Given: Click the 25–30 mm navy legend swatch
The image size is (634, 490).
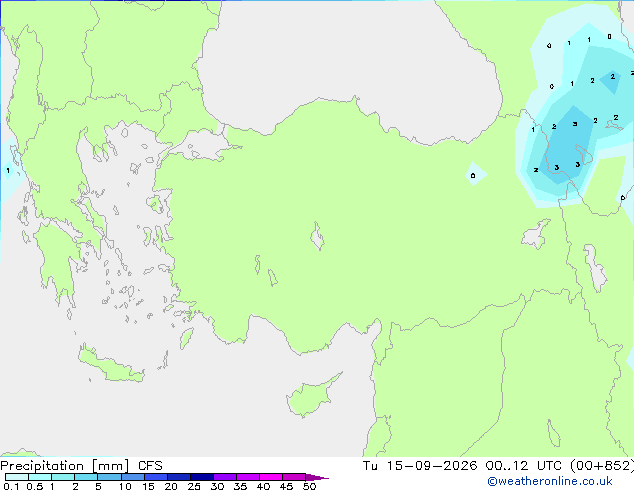Looking at the screenshot, I should coord(201,477).
